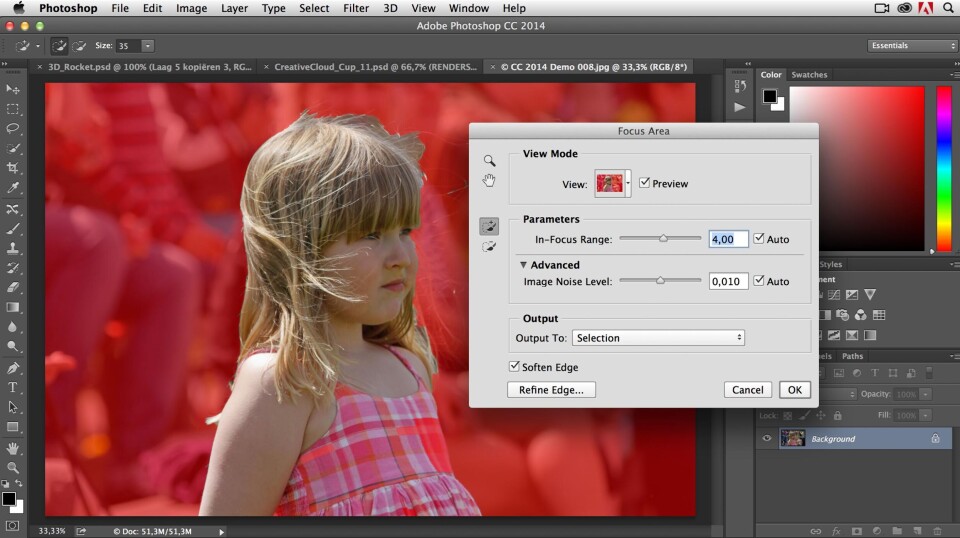This screenshot has height=538, width=960.
Task: Click the Apple menu
Action: coord(19,8)
